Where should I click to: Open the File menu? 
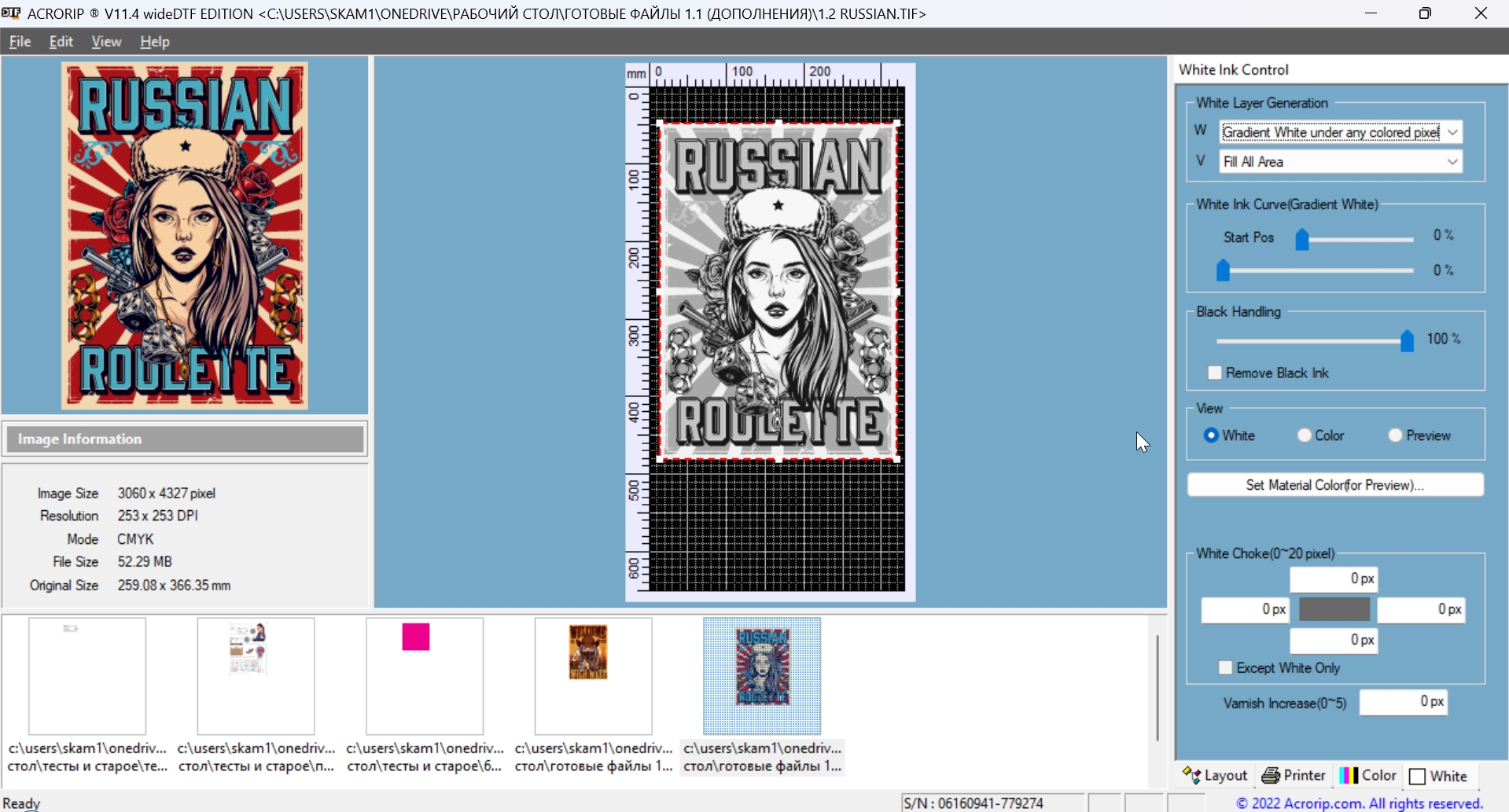[20, 42]
